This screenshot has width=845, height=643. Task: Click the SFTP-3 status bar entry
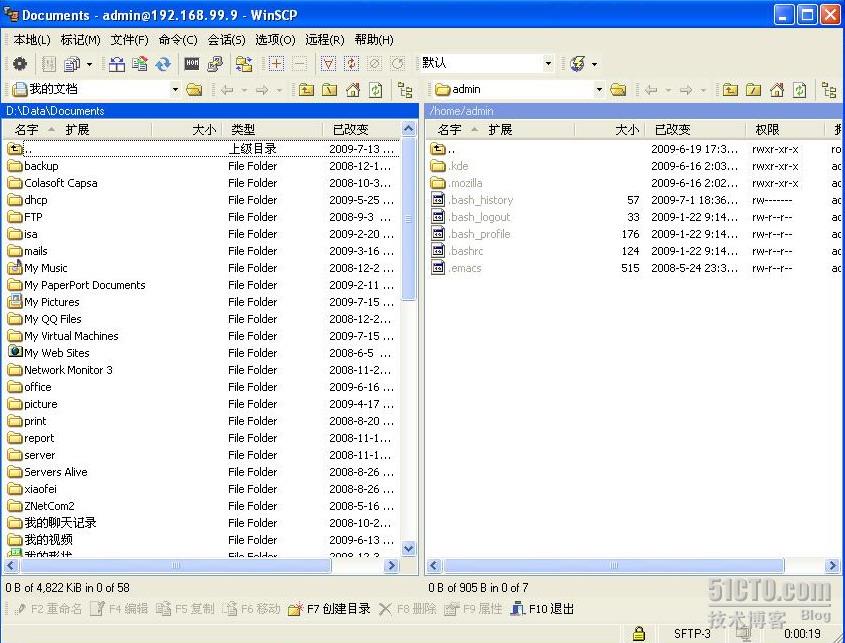[x=692, y=633]
